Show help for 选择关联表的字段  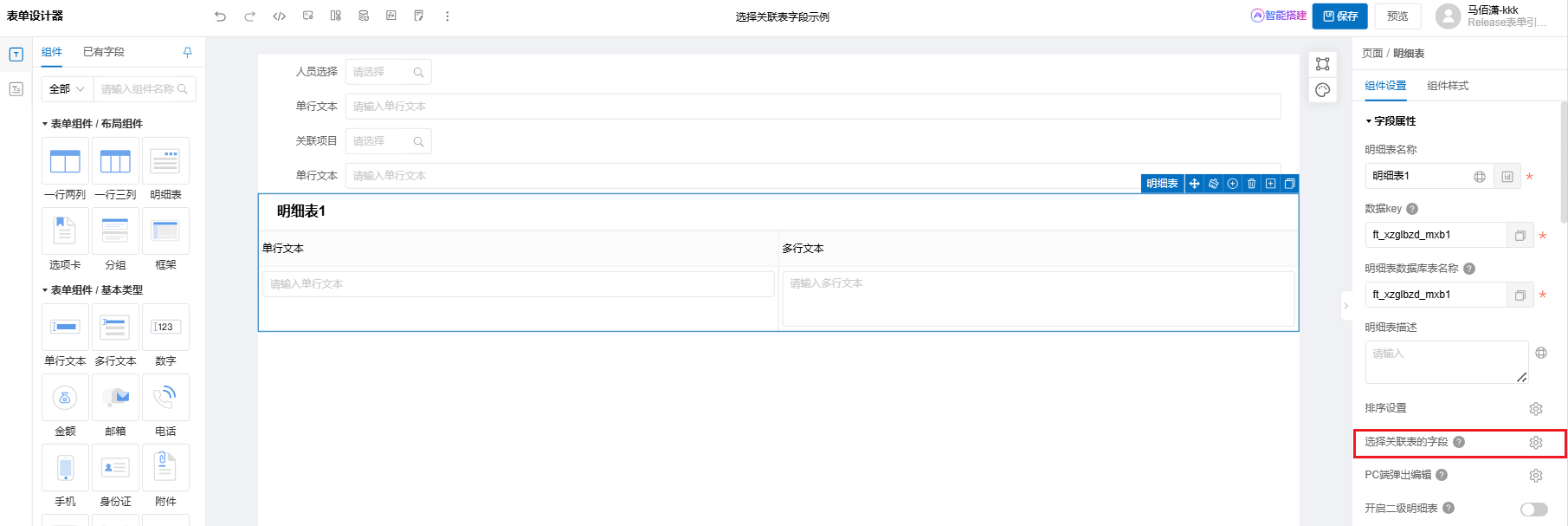click(1459, 442)
